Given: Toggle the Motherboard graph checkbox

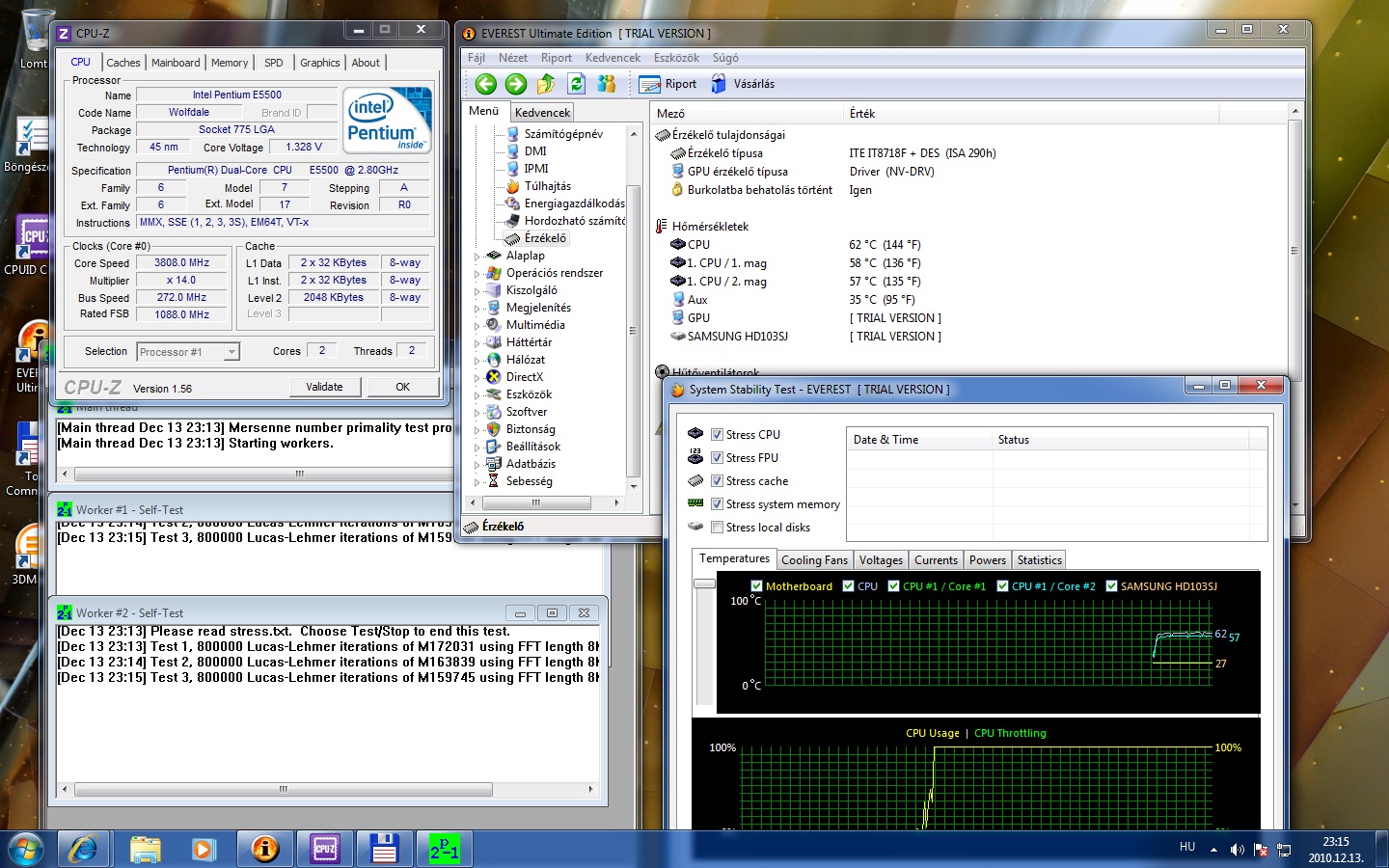Looking at the screenshot, I should coord(757,586).
